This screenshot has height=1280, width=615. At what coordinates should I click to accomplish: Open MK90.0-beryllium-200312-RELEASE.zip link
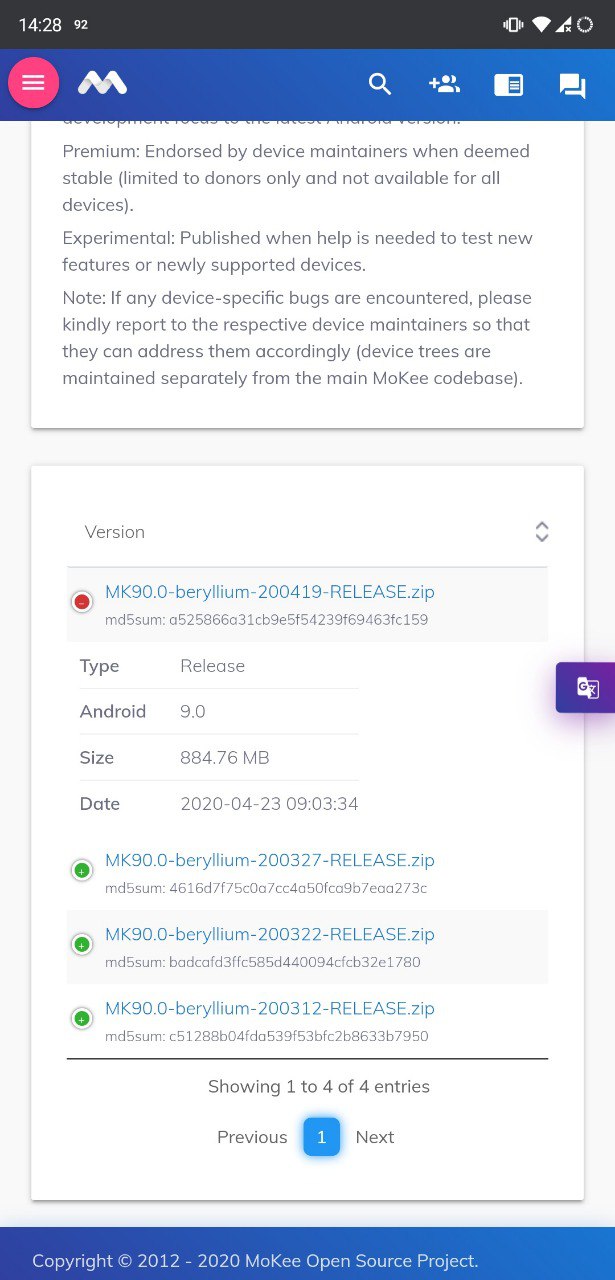point(270,1008)
